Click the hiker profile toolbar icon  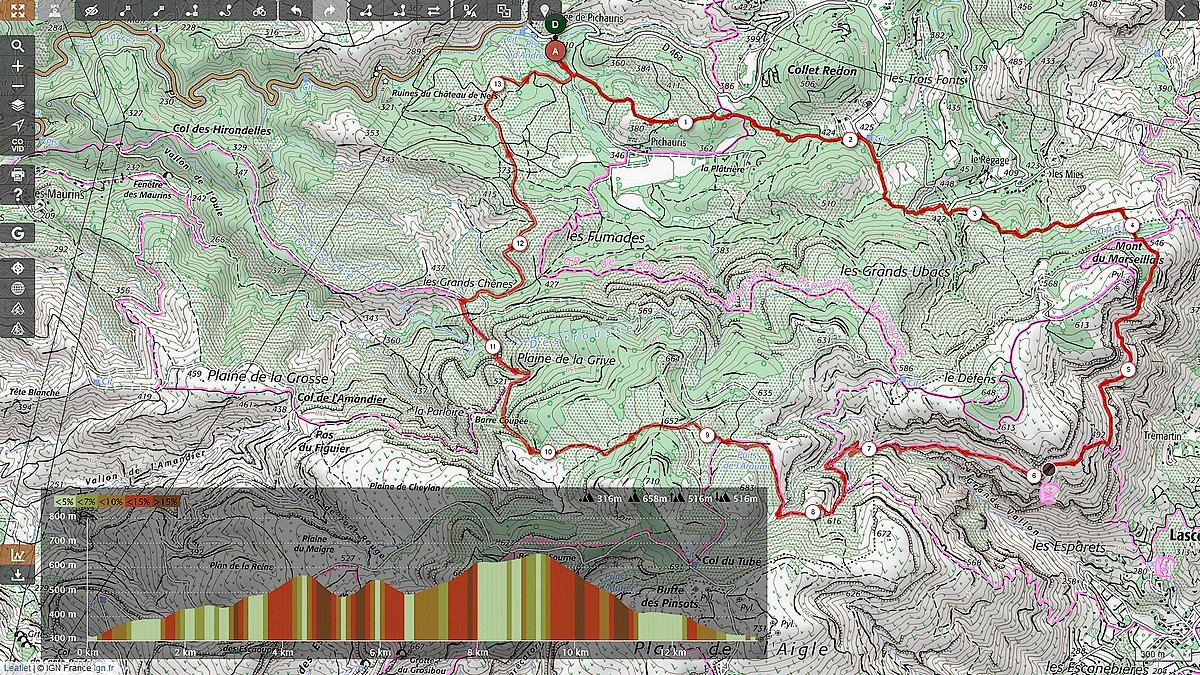(56, 11)
